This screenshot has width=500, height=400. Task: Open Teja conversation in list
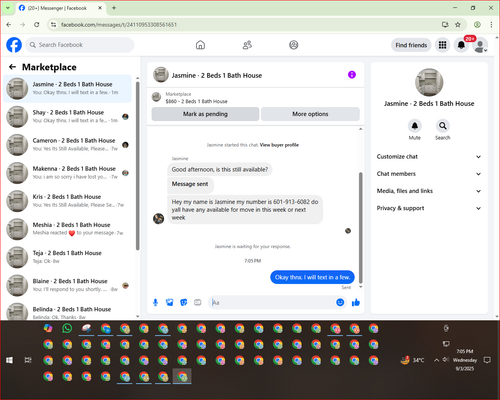(68, 257)
